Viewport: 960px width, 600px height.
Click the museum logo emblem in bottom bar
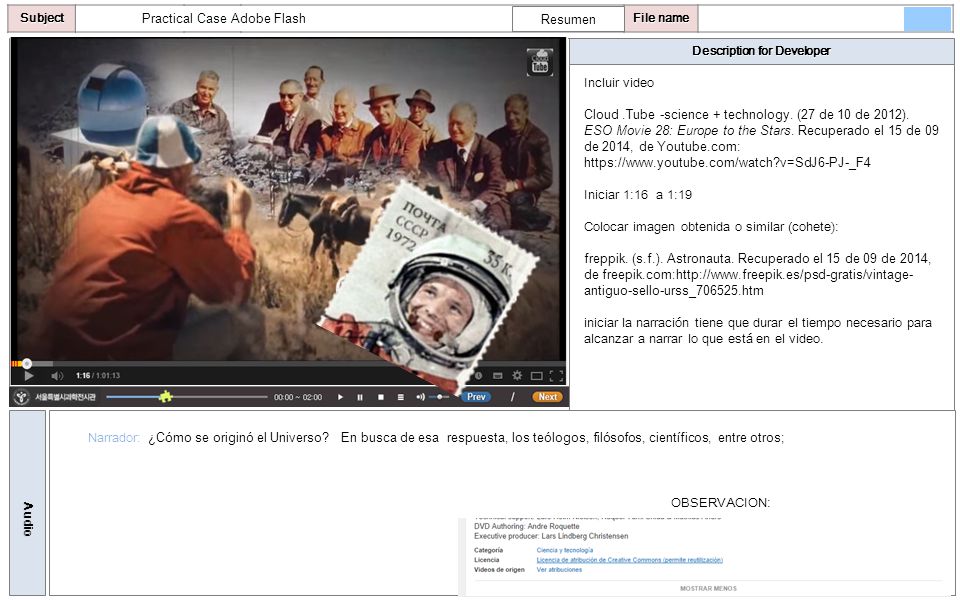[21, 397]
